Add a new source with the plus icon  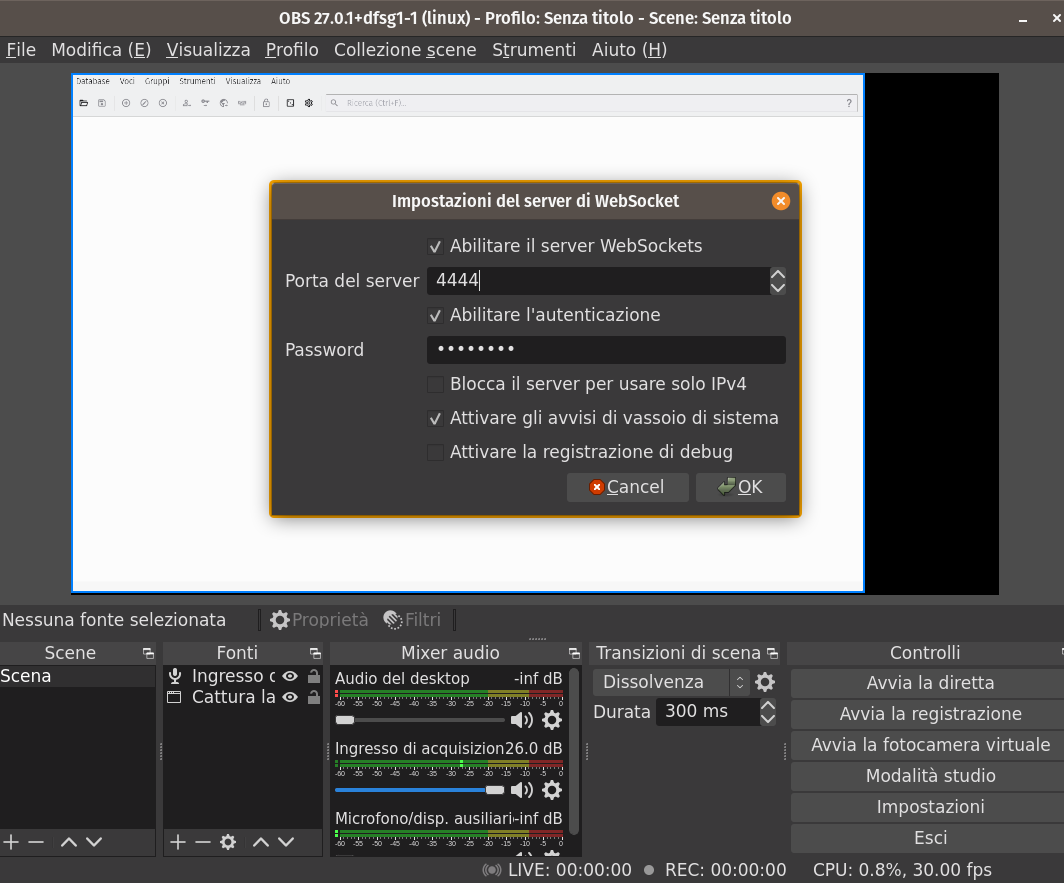pos(176,841)
